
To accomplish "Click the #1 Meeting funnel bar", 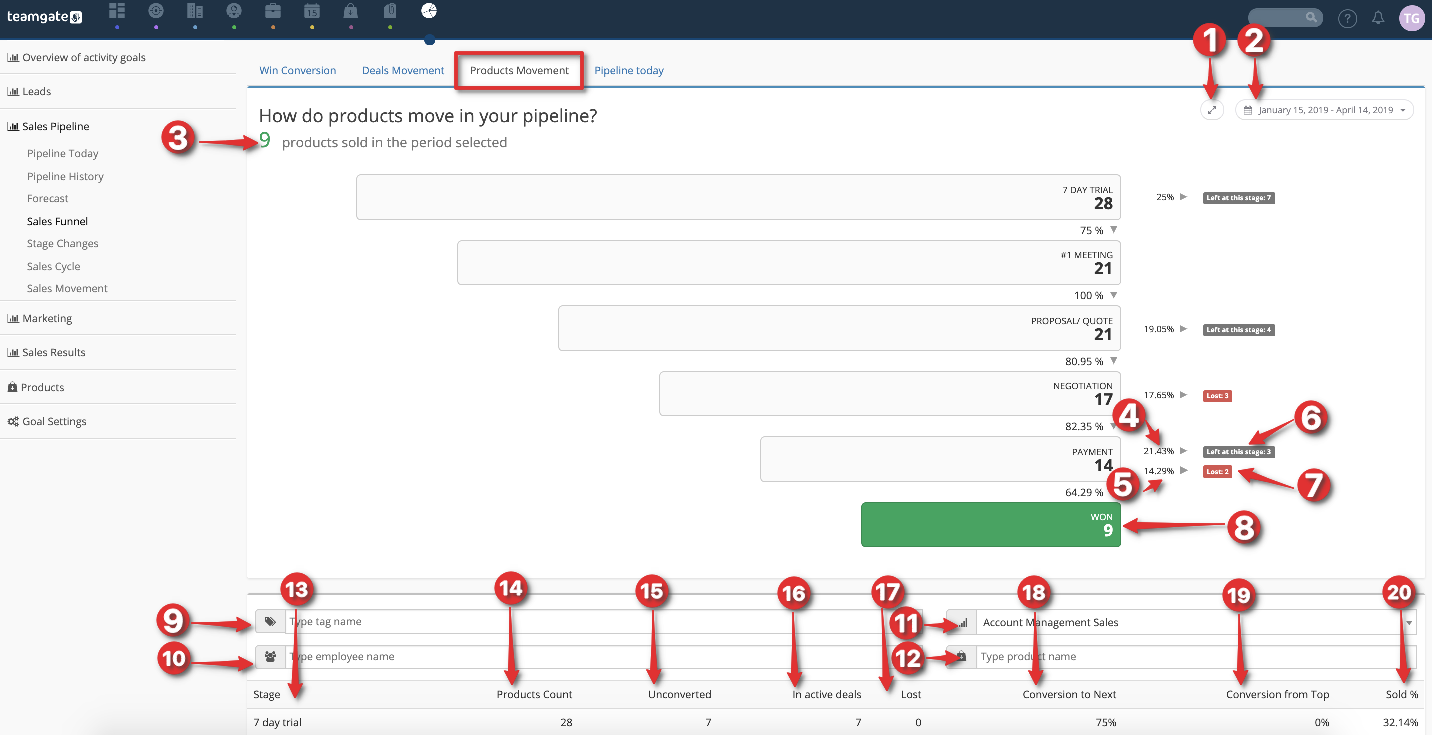I will (x=789, y=263).
